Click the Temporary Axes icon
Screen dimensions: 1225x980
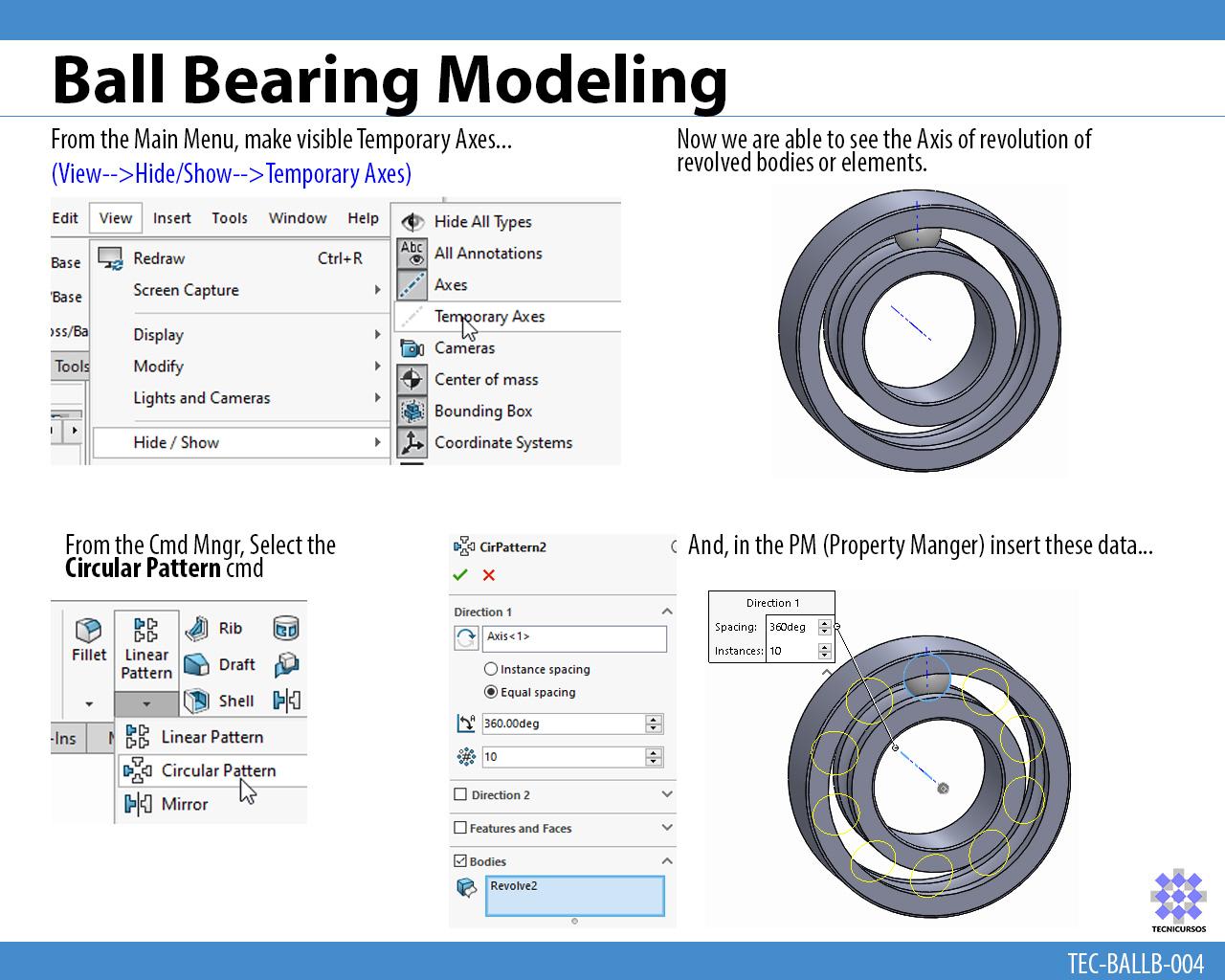[412, 317]
